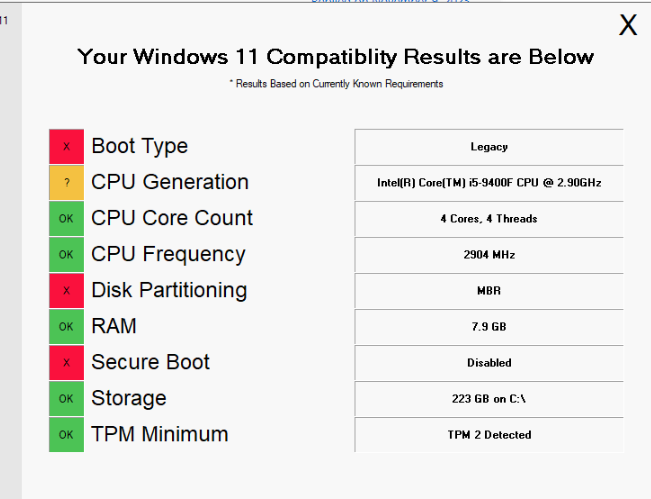This screenshot has width=651, height=499.
Task: Click the 4 Cores, 4 Threads result box
Action: coord(489,219)
